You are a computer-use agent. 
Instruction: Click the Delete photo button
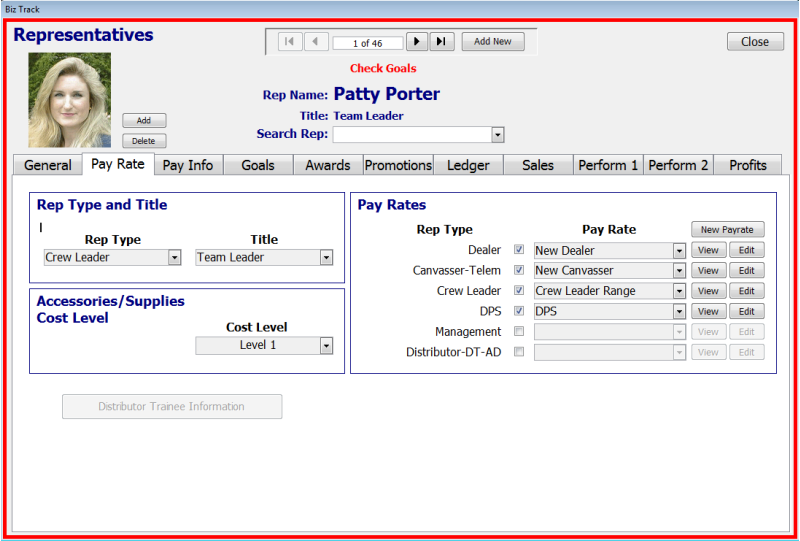tap(144, 141)
